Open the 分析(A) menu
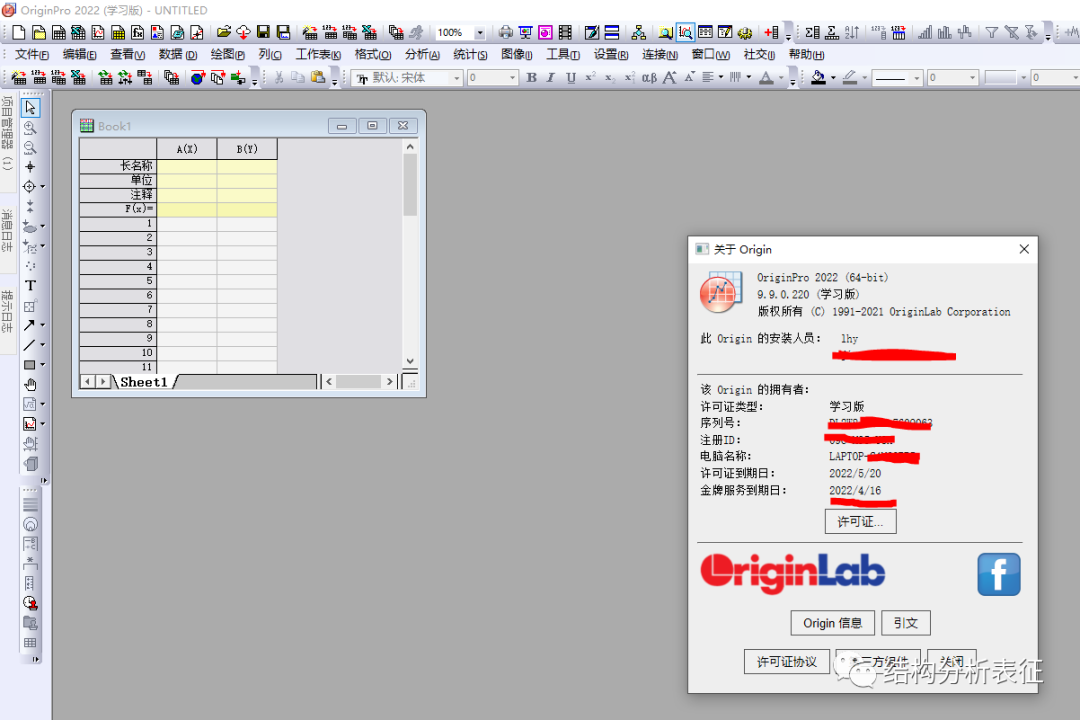Viewport: 1080px width, 720px height. point(422,54)
